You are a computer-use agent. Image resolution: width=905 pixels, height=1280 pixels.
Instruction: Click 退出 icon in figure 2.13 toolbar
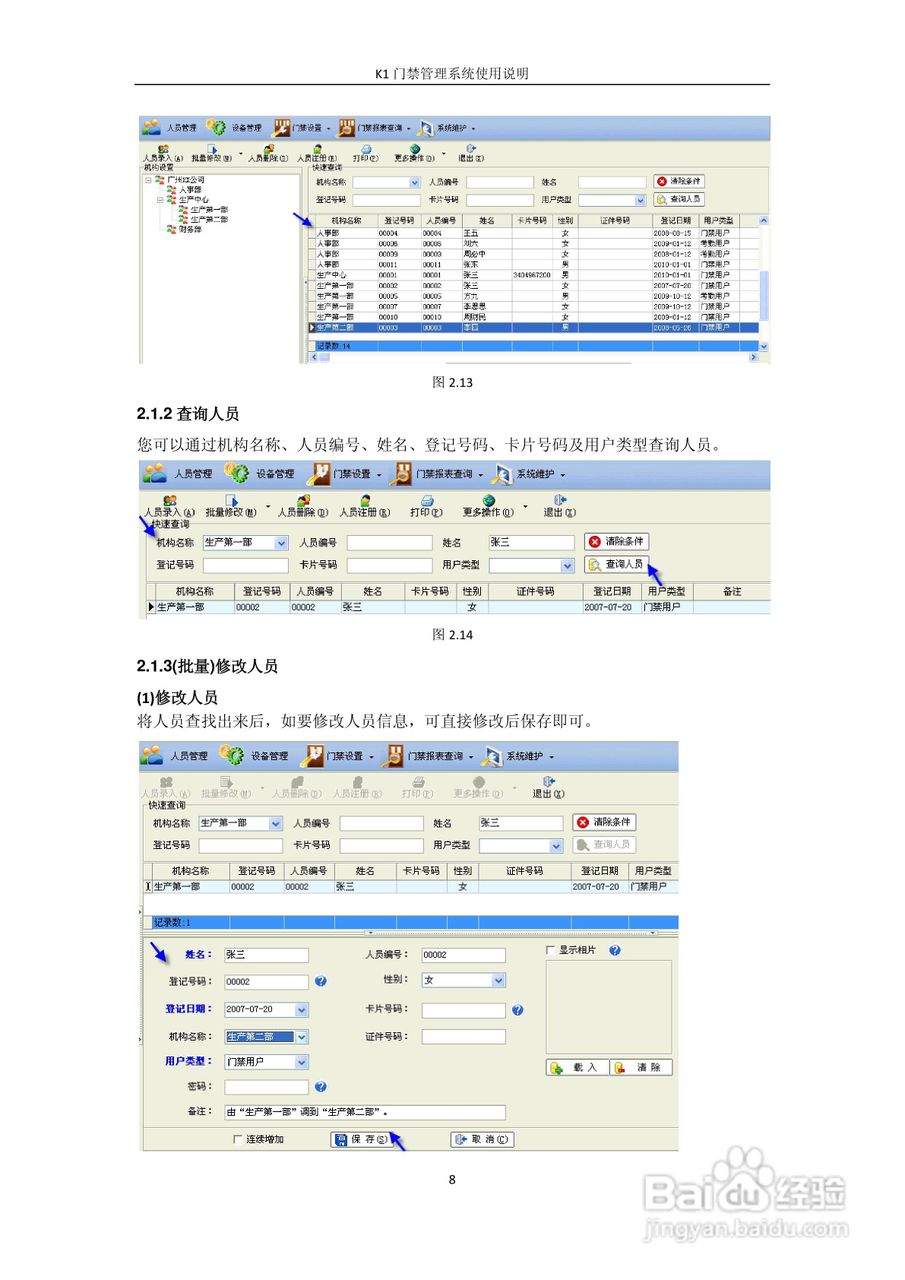coord(471,148)
